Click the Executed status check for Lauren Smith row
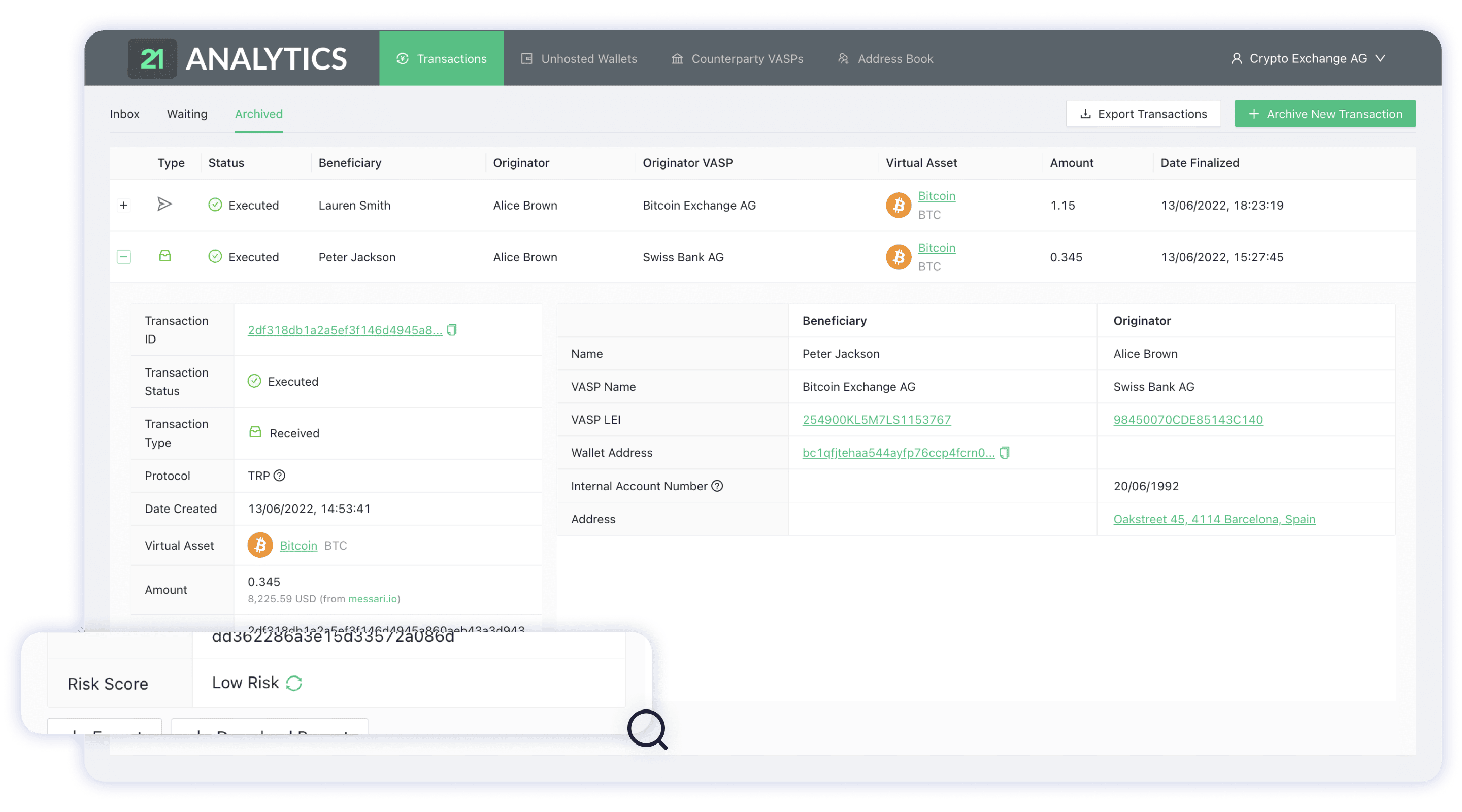Image resolution: width=1462 pixels, height=812 pixels. pos(215,205)
